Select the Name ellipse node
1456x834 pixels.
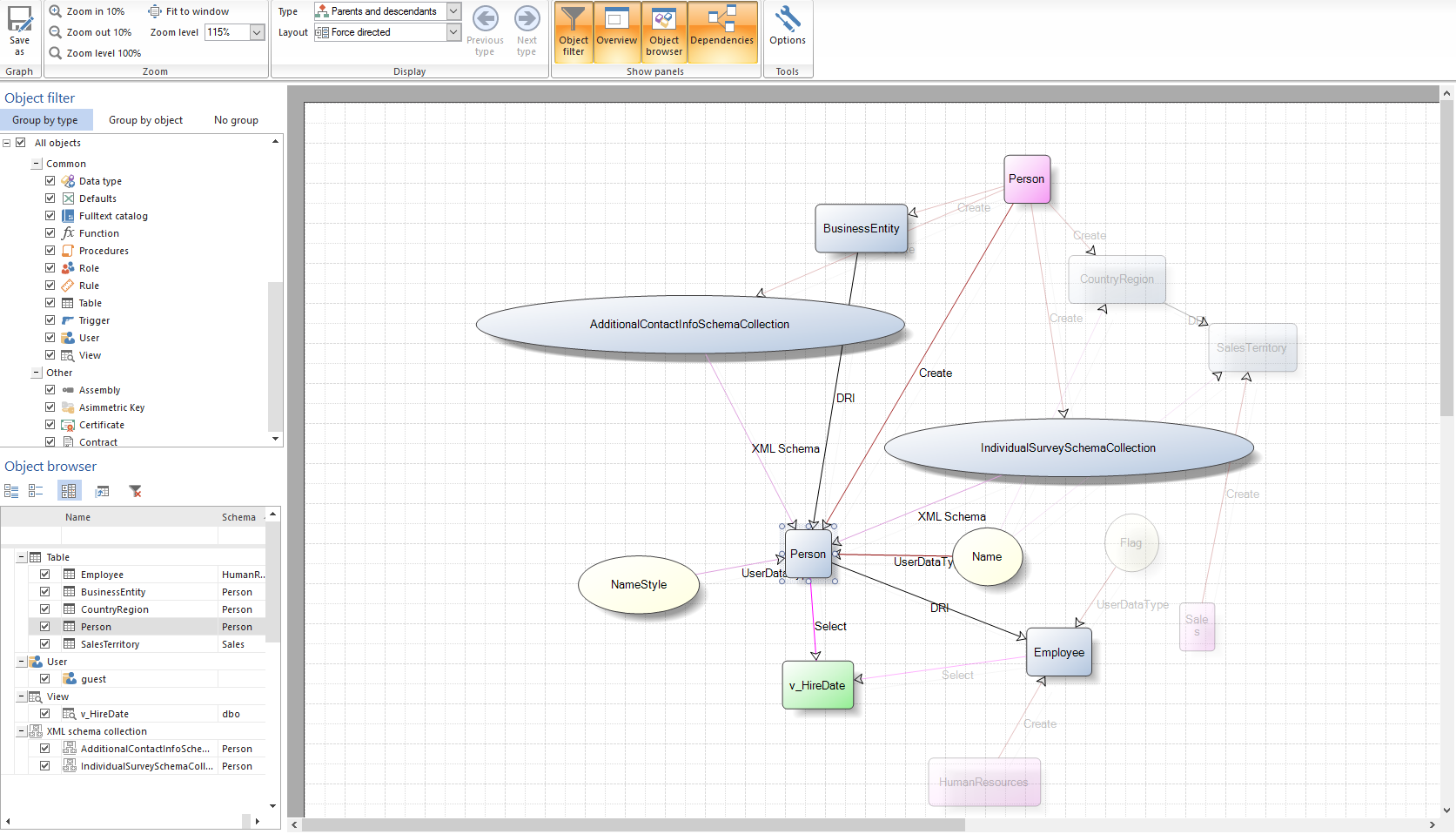(x=987, y=557)
